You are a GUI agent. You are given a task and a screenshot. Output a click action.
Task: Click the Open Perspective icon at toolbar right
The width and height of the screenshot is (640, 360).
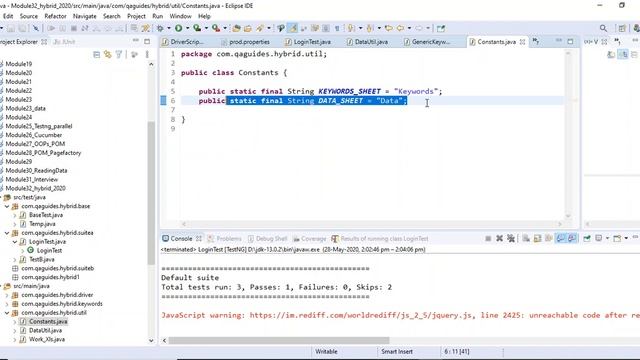(x=622, y=28)
